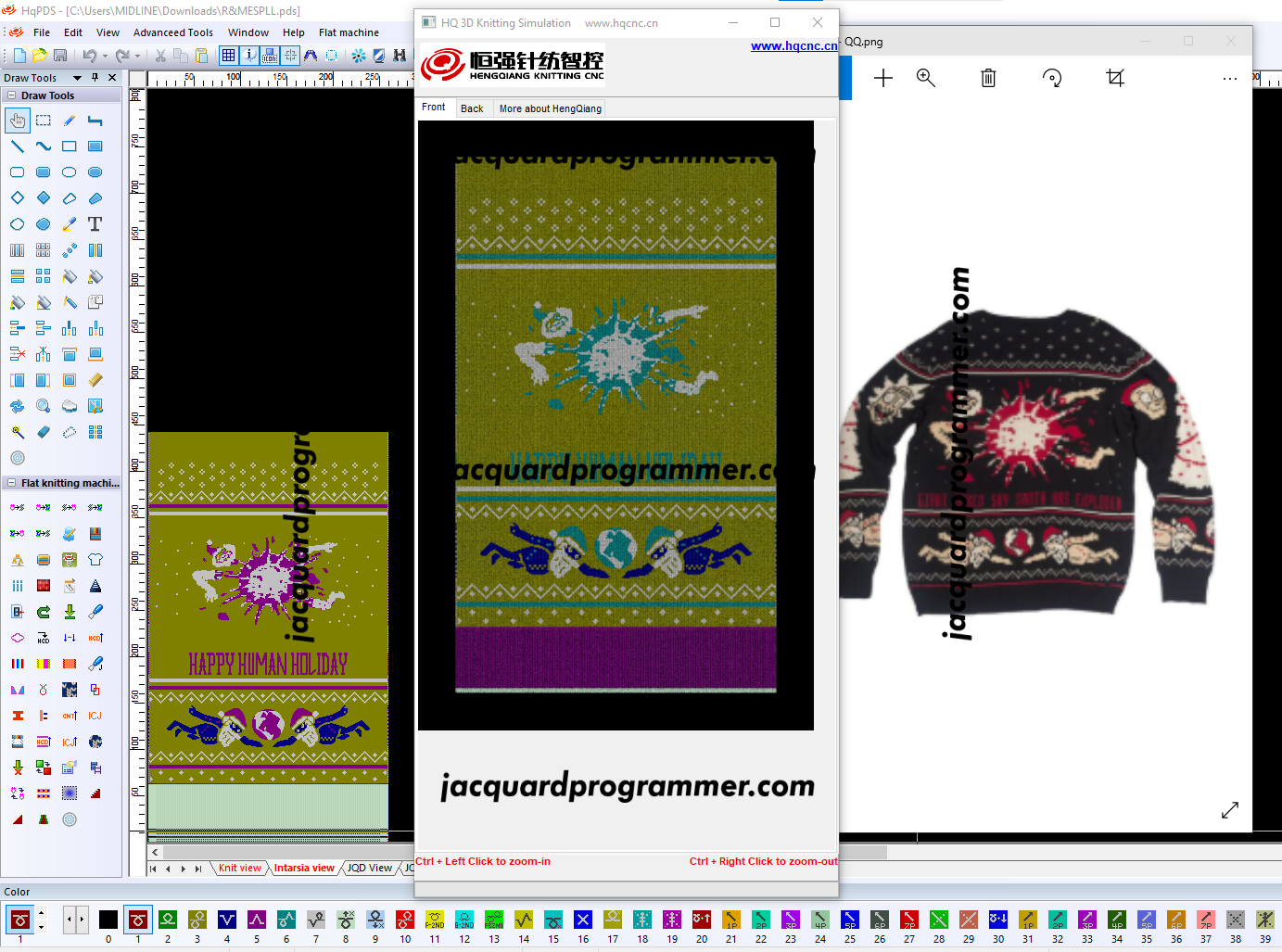
Task: Collapse the Draw Tools section
Action: [x=11, y=95]
